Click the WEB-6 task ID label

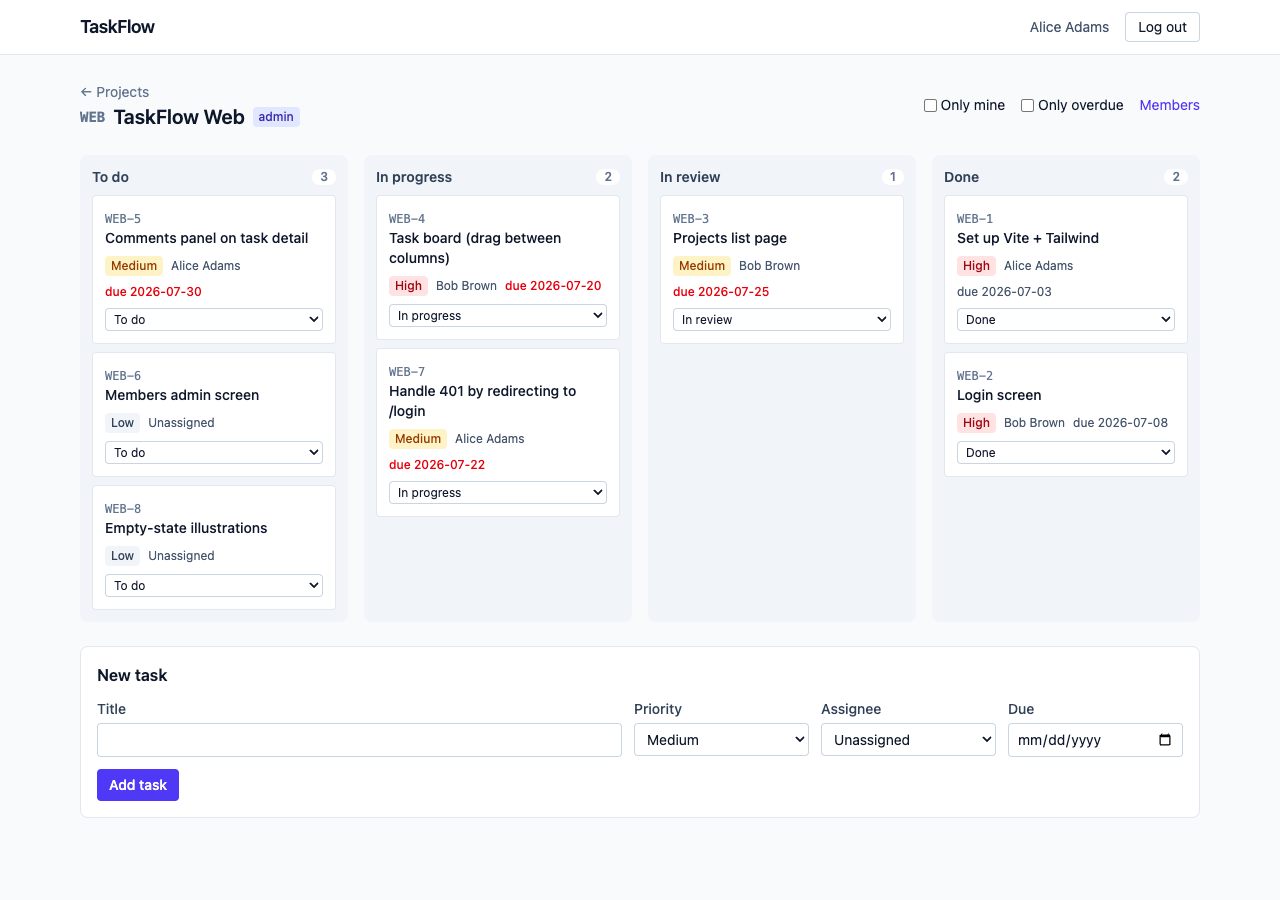(123, 376)
